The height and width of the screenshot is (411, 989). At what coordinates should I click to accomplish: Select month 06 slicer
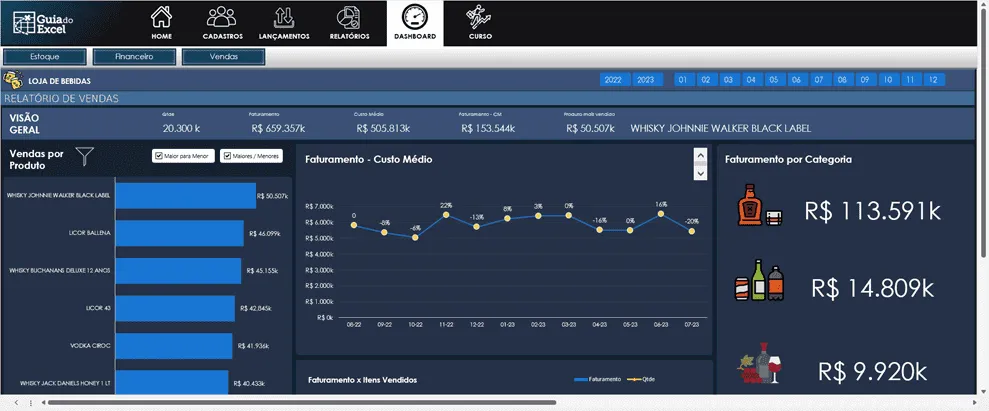click(x=797, y=80)
